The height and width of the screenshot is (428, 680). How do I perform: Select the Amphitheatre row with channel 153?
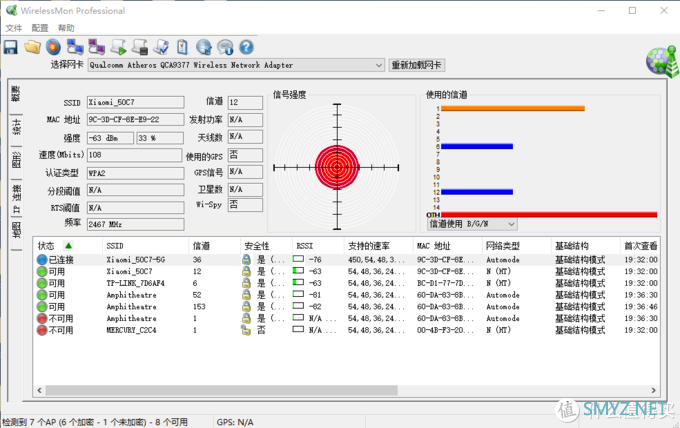[347, 307]
